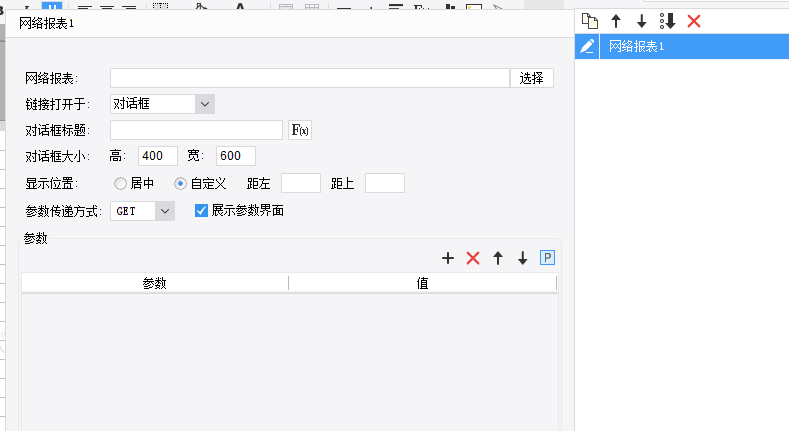Click the 参数 column header

pos(154,283)
